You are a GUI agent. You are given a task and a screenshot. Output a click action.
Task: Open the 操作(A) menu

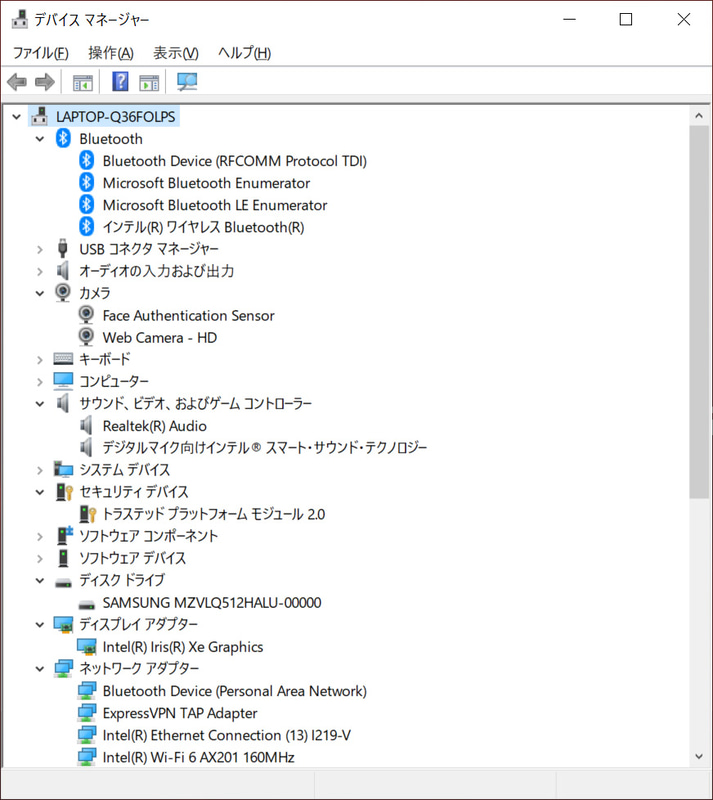[x=111, y=53]
